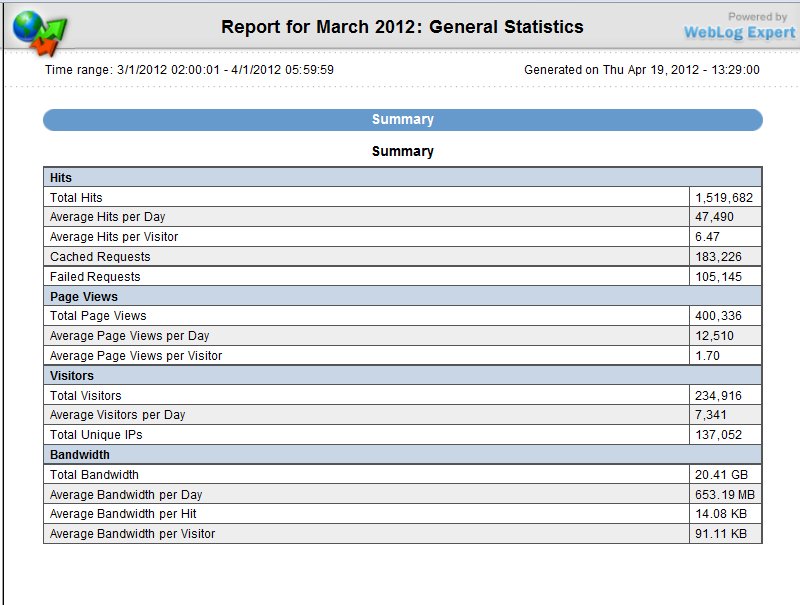The width and height of the screenshot is (800, 605).
Task: Select the value 7,341
Action: (710, 415)
